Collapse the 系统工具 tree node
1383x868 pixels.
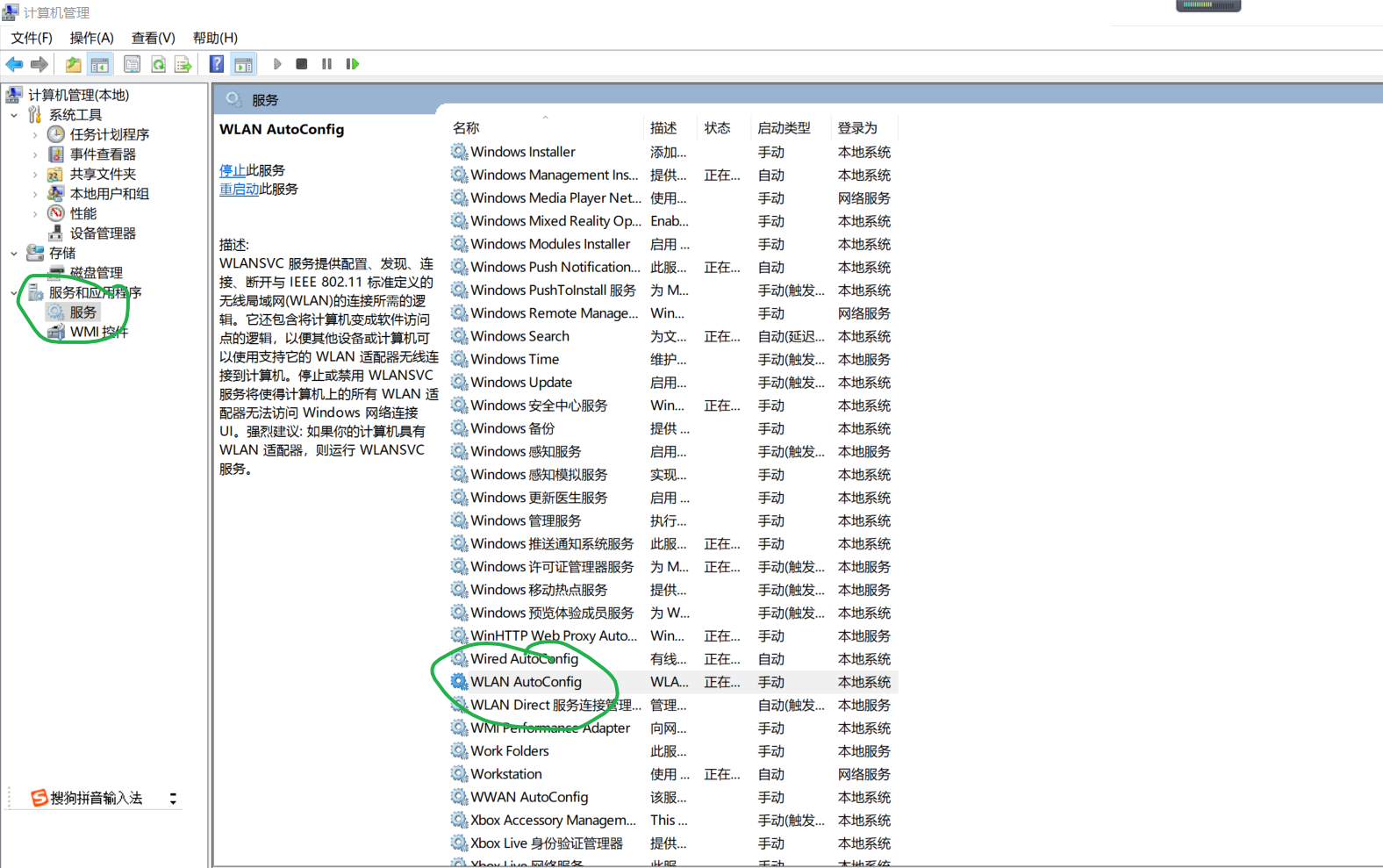click(x=14, y=115)
